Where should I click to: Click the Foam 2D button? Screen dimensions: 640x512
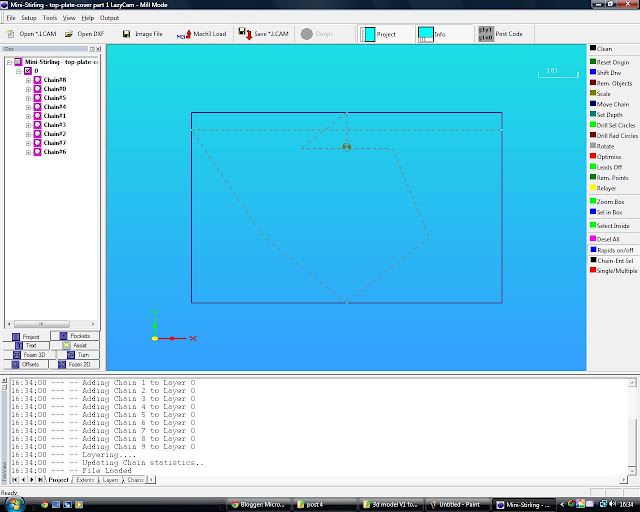tap(75, 364)
